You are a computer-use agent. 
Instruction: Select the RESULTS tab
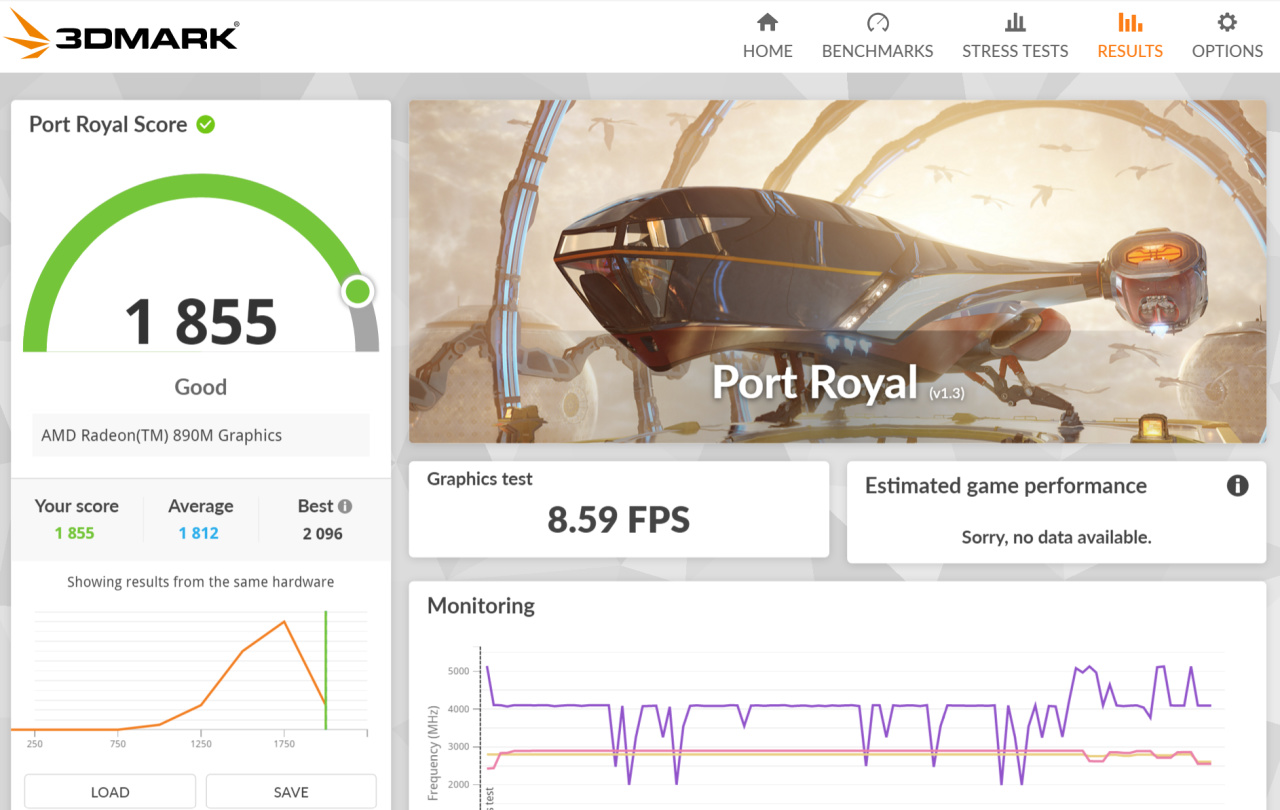click(1130, 36)
